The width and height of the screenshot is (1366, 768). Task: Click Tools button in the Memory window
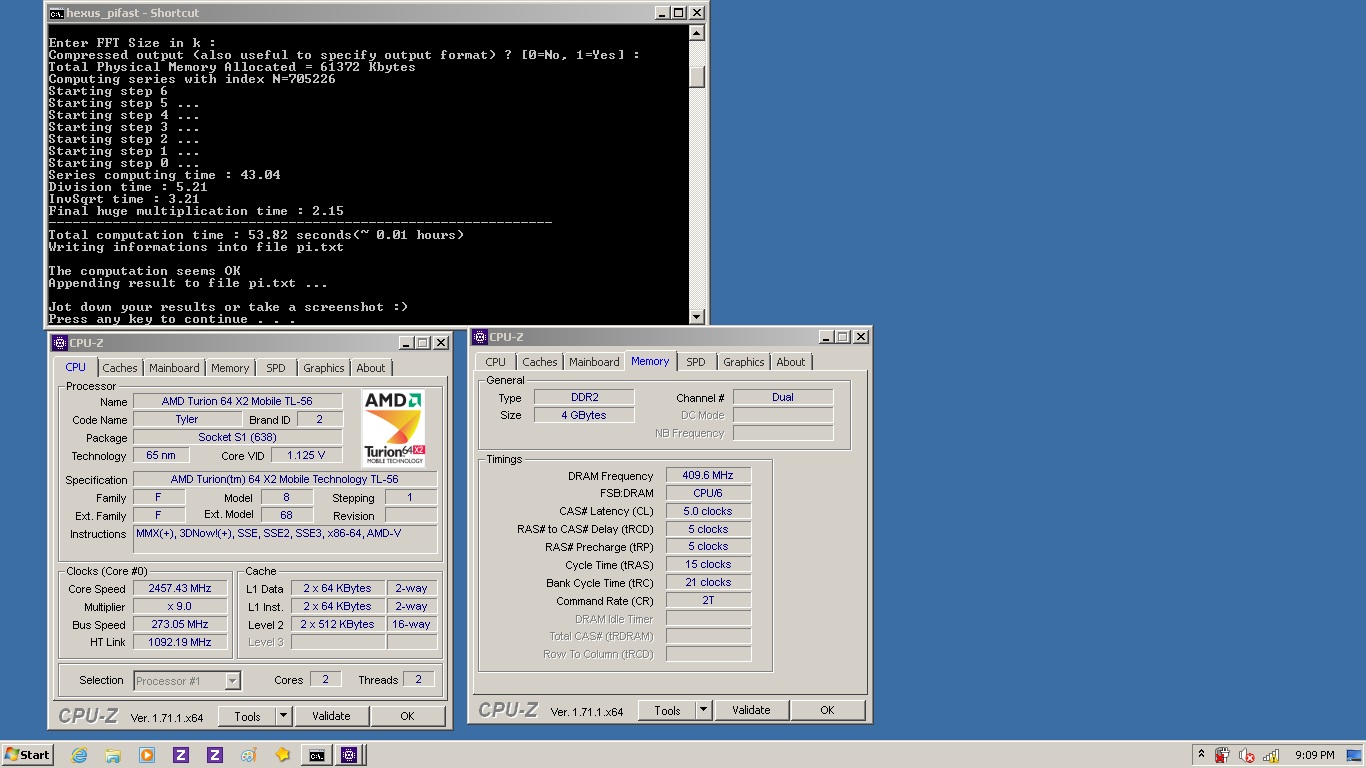(667, 710)
